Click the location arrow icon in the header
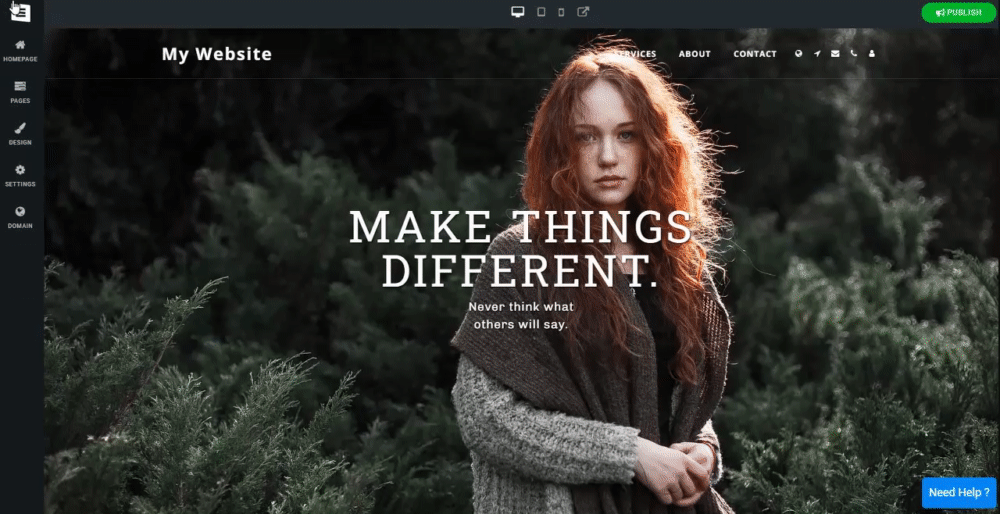Image resolution: width=1000 pixels, height=514 pixels. point(817,54)
